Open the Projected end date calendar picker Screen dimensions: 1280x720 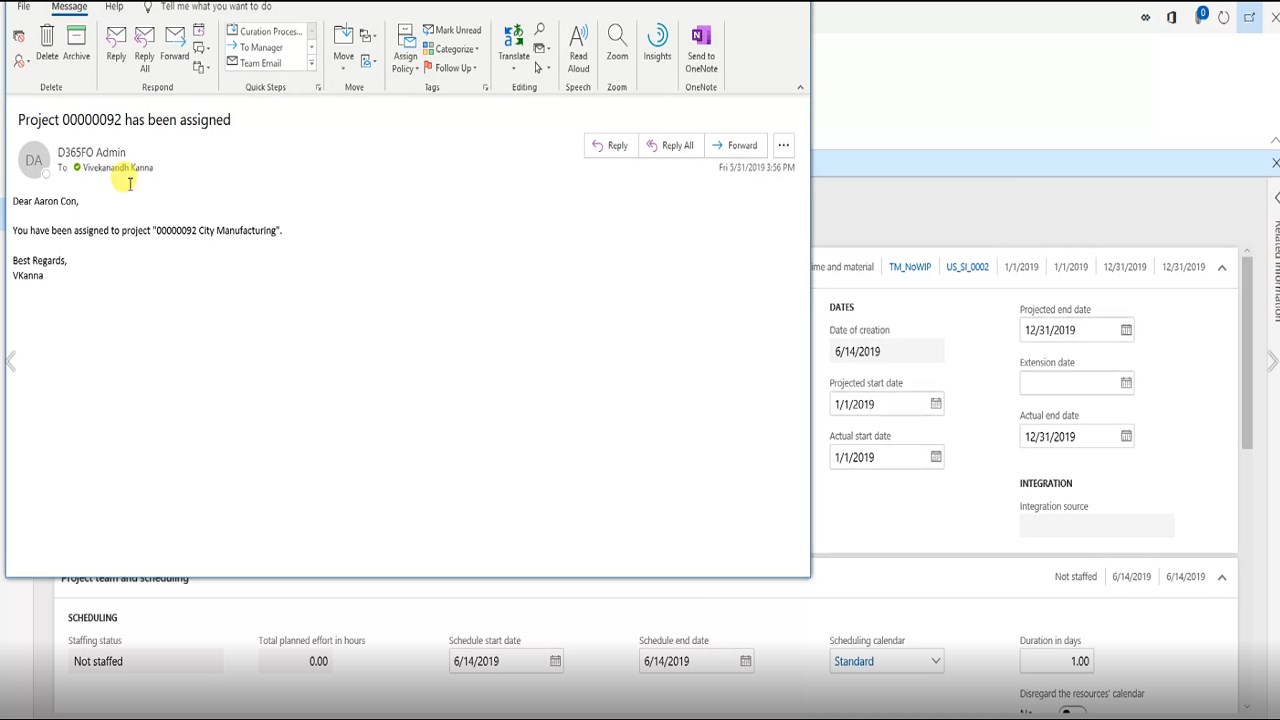(1126, 330)
